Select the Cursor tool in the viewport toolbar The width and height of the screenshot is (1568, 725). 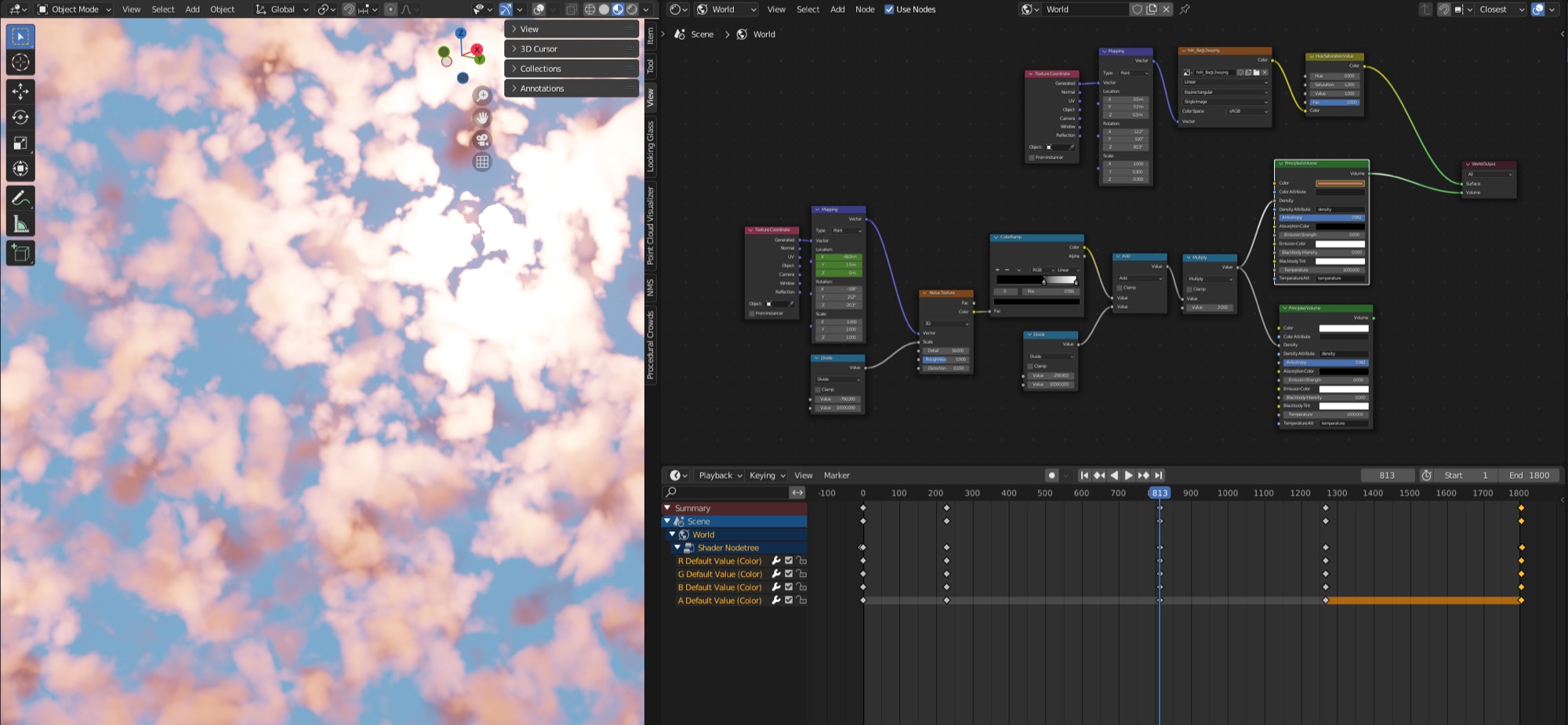pos(20,63)
